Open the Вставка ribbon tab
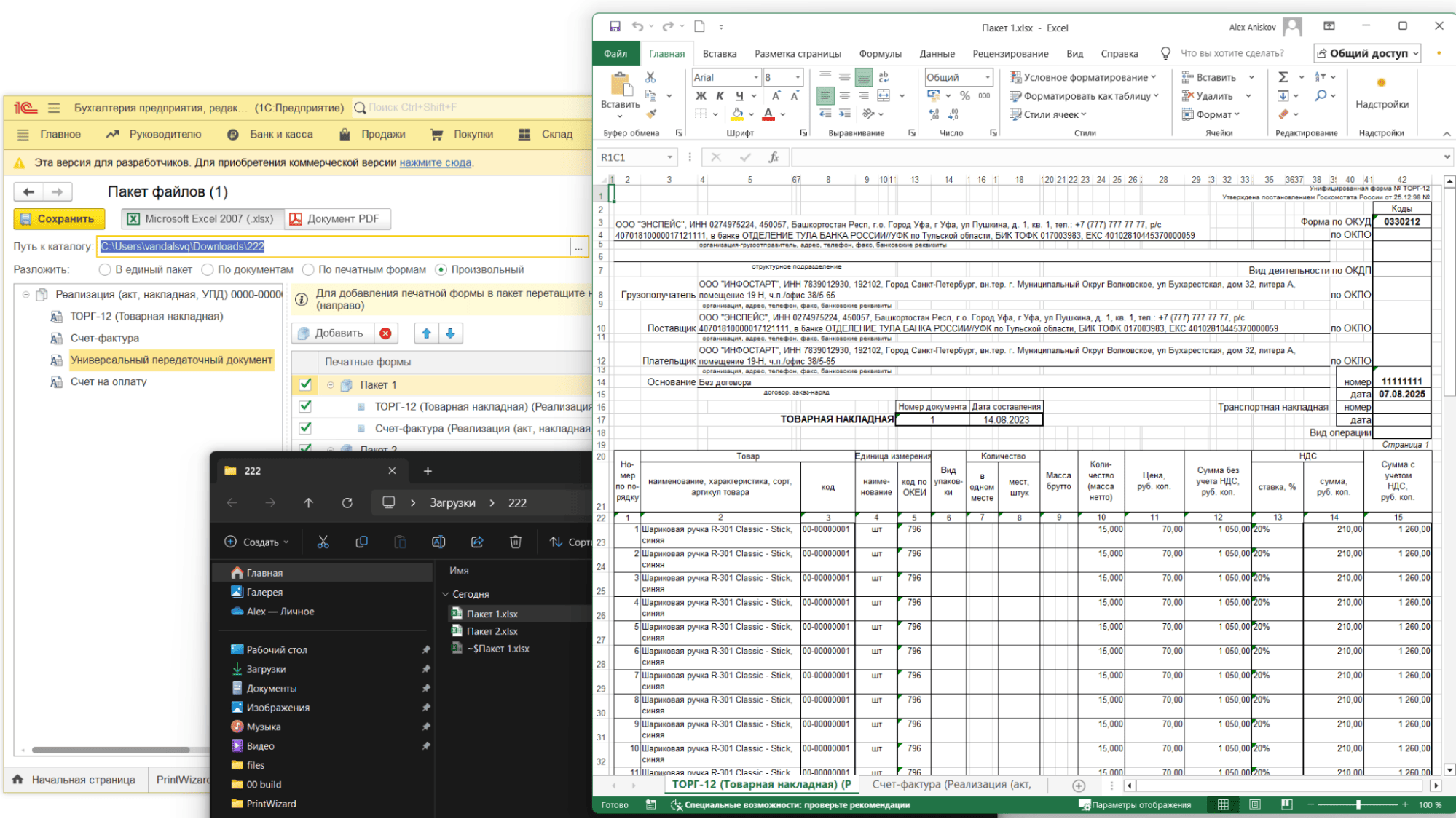 pyautogui.click(x=719, y=53)
